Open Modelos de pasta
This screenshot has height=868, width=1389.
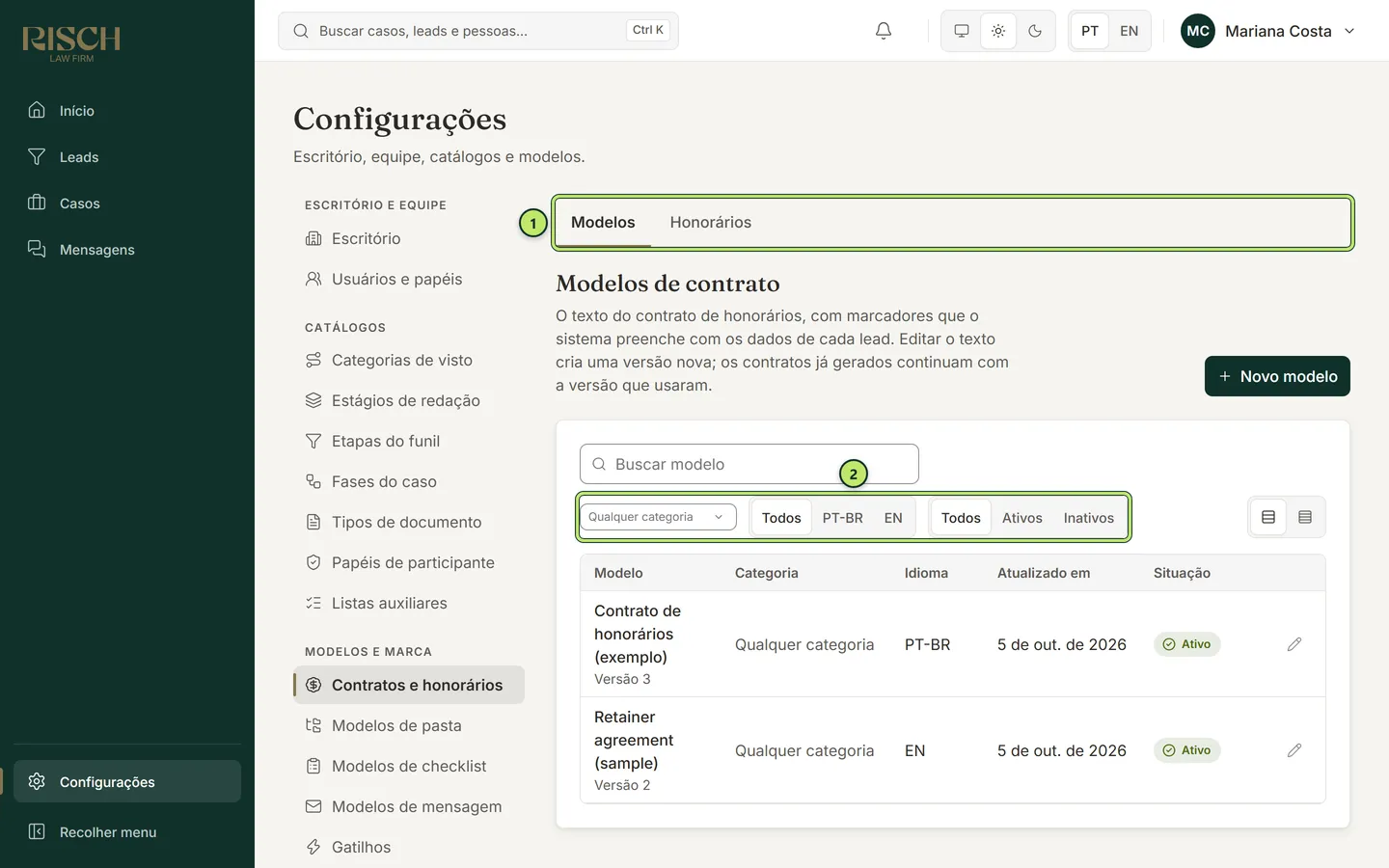tap(409, 725)
